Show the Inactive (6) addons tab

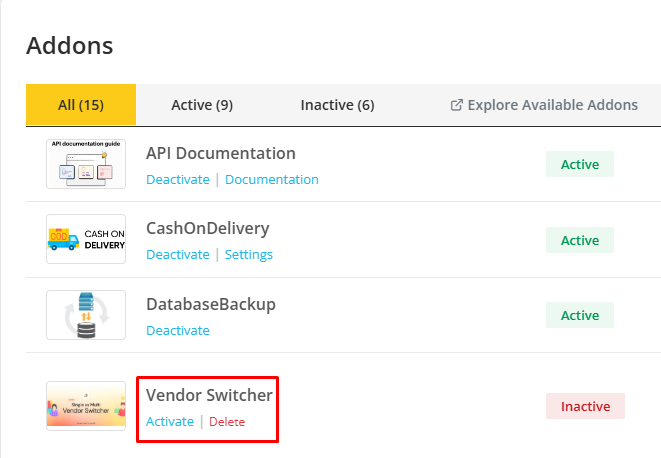pos(337,105)
